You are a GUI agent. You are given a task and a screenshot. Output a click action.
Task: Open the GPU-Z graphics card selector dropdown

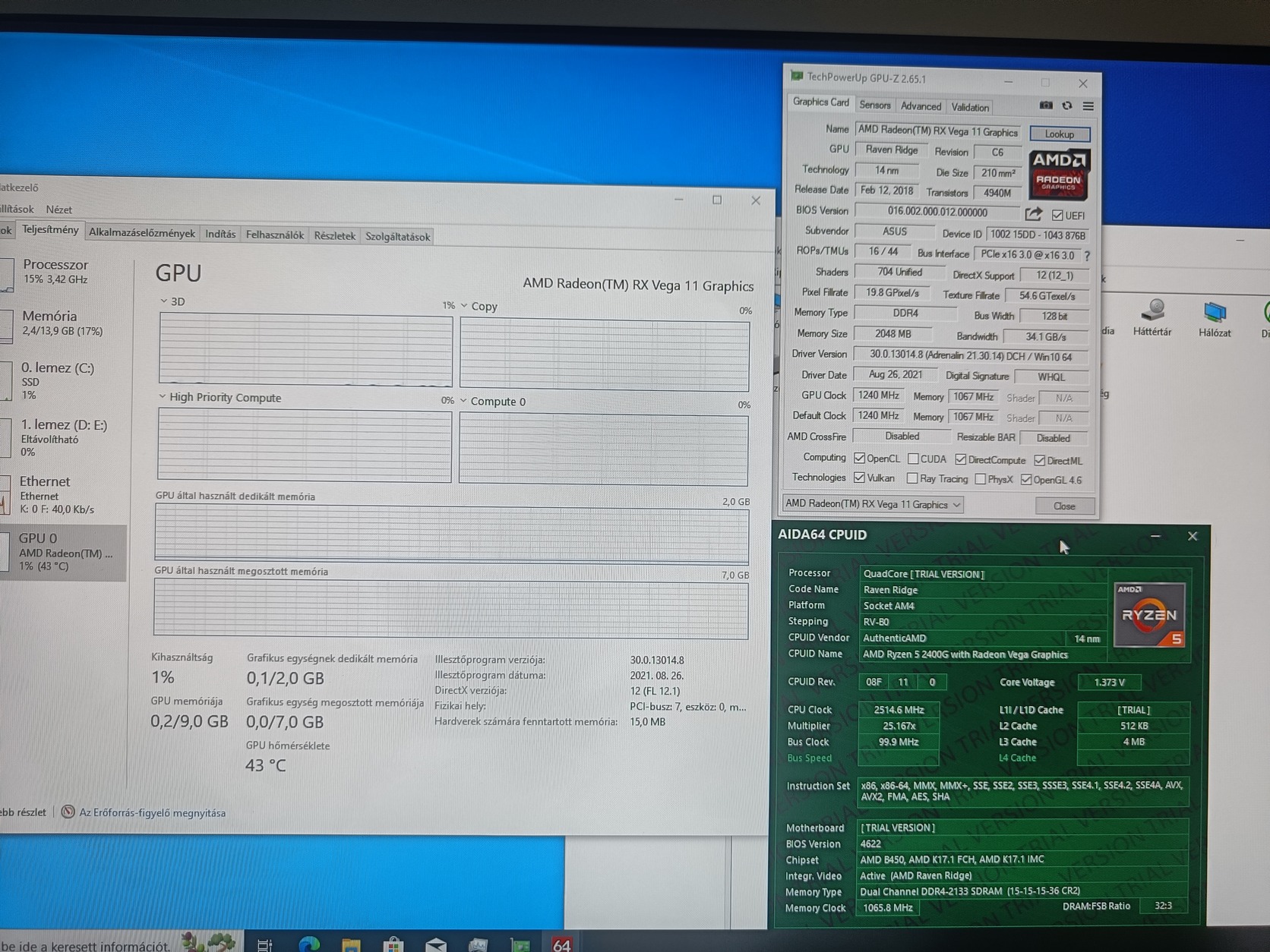(x=873, y=504)
